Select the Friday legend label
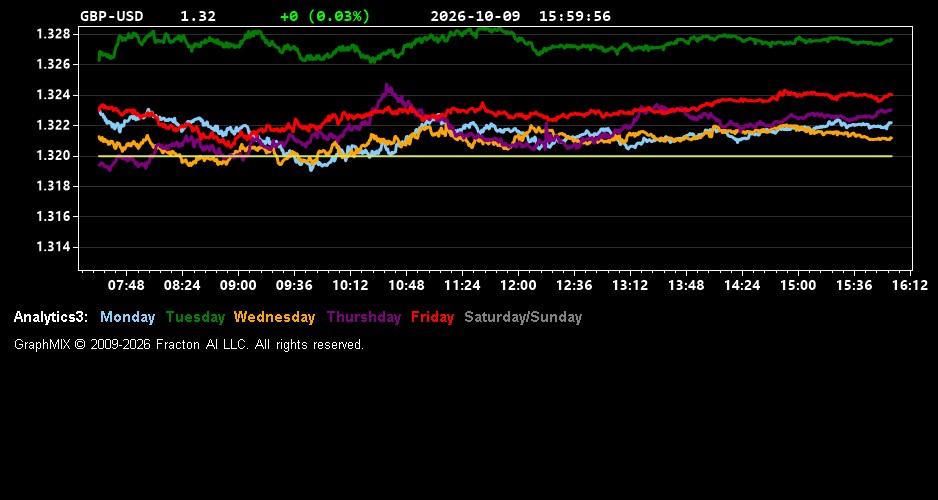Image resolution: width=938 pixels, height=500 pixels. click(x=433, y=317)
